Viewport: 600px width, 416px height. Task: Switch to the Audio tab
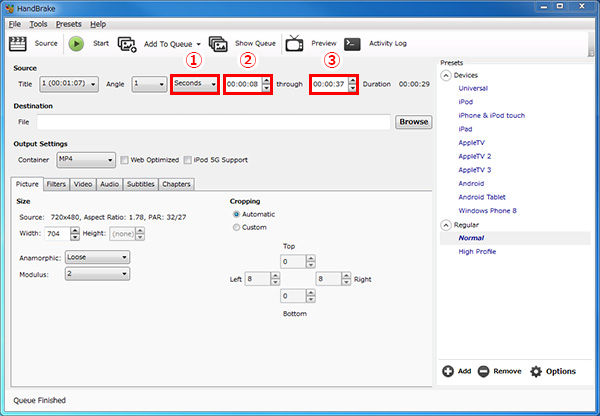click(x=110, y=184)
